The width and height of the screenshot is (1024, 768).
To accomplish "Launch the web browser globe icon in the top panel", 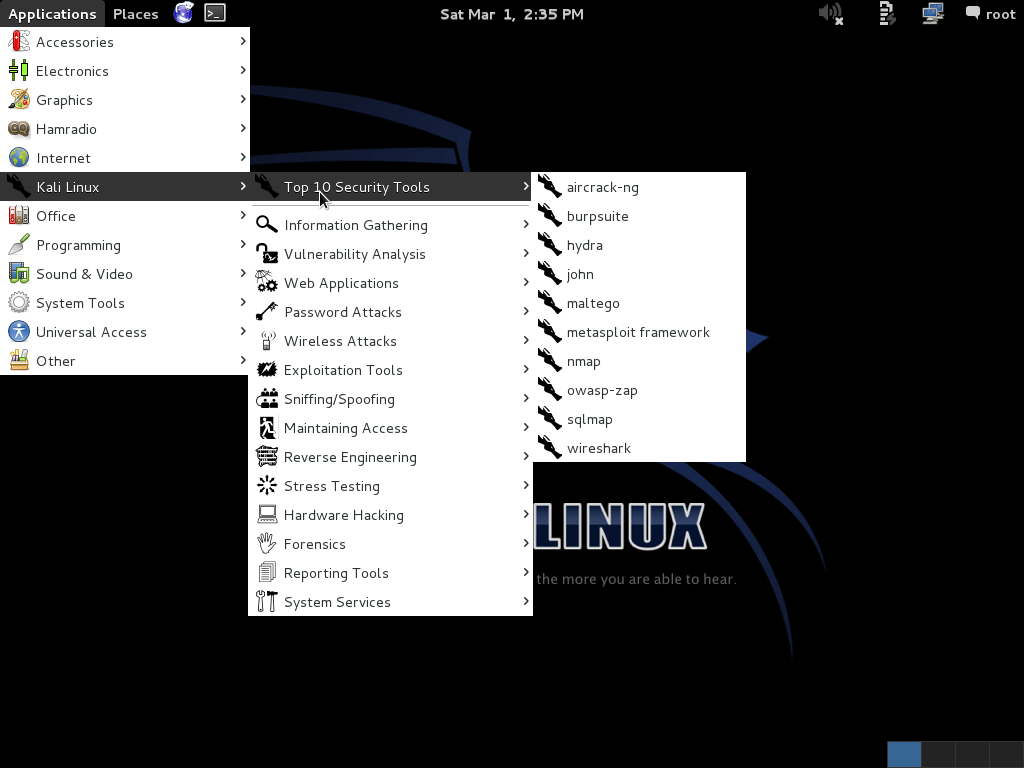I will [184, 13].
